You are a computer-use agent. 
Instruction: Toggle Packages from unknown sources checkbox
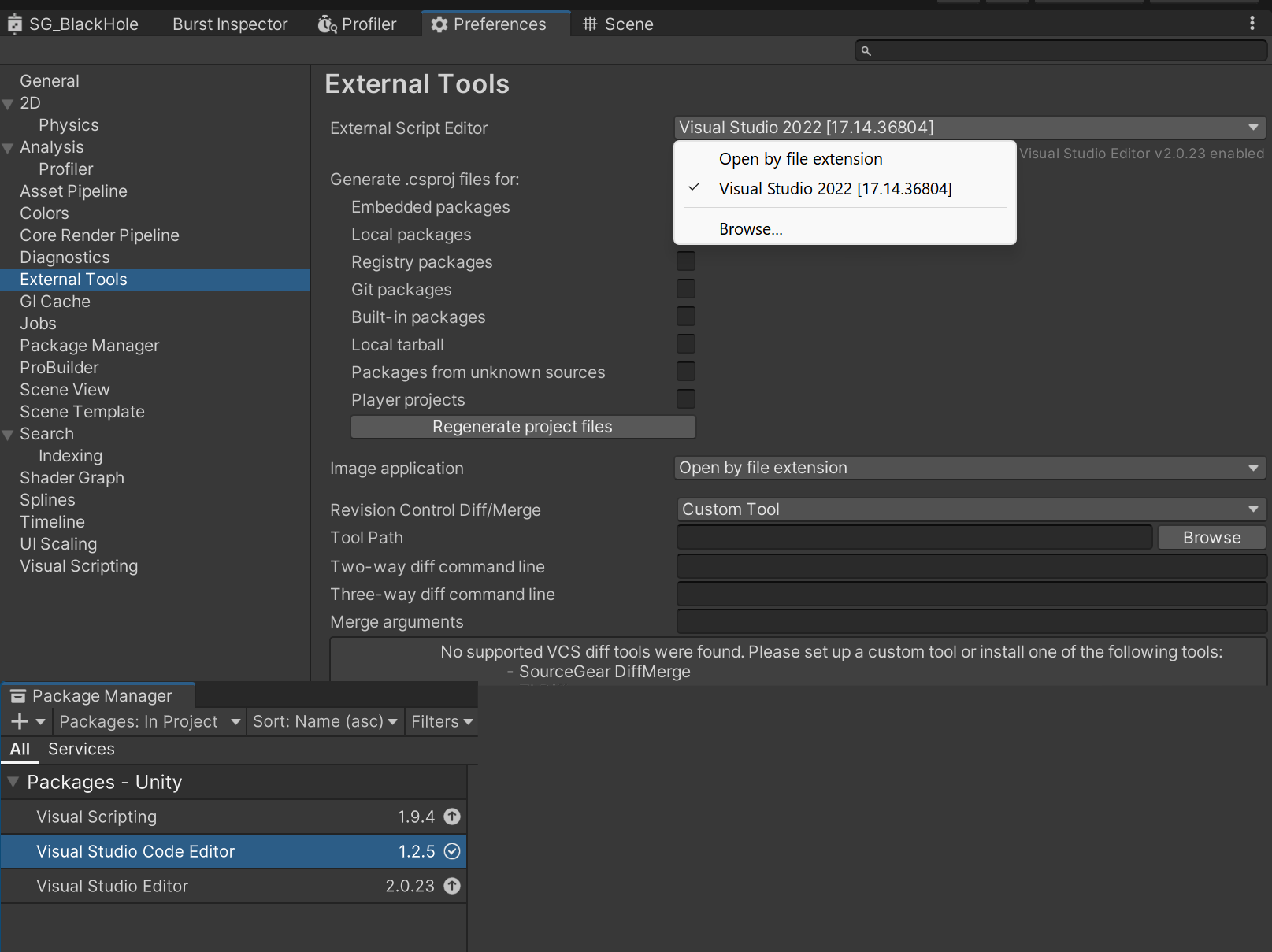pos(686,372)
